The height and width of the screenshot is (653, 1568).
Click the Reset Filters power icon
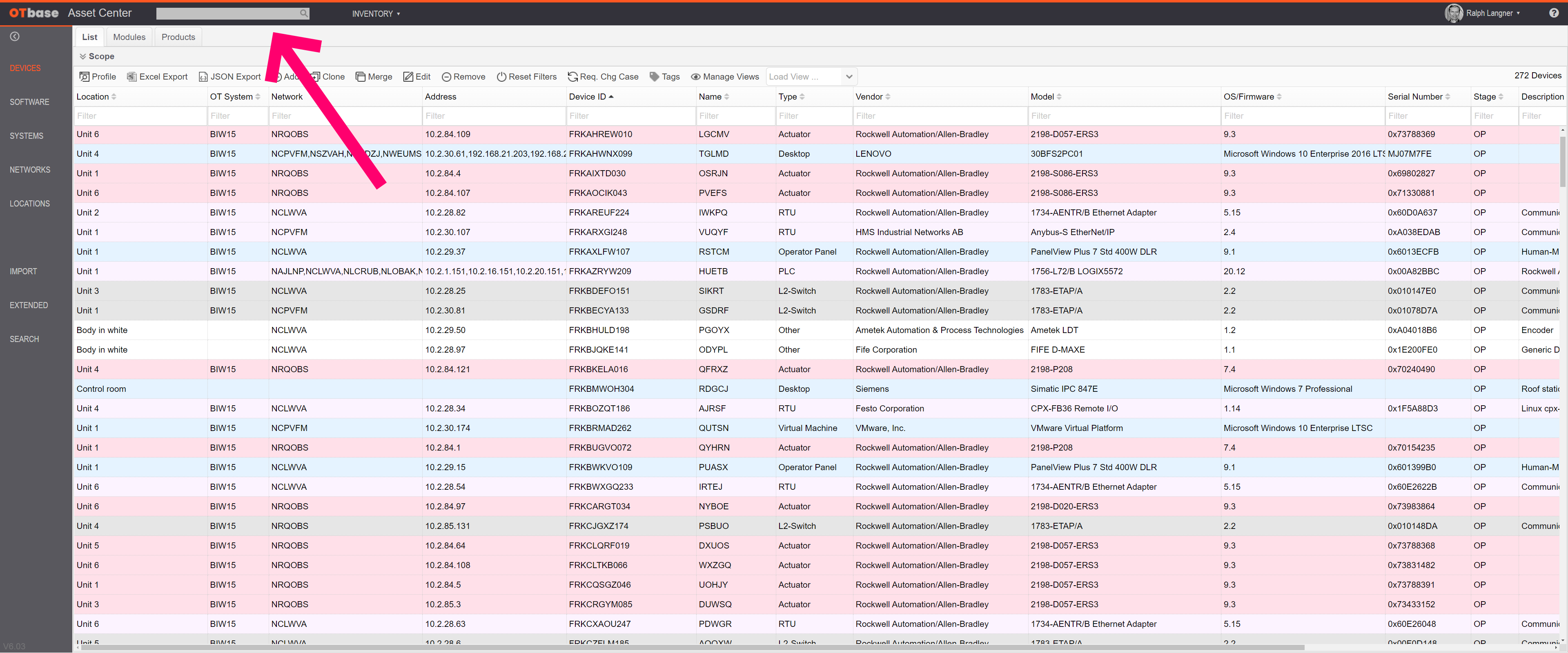[501, 77]
